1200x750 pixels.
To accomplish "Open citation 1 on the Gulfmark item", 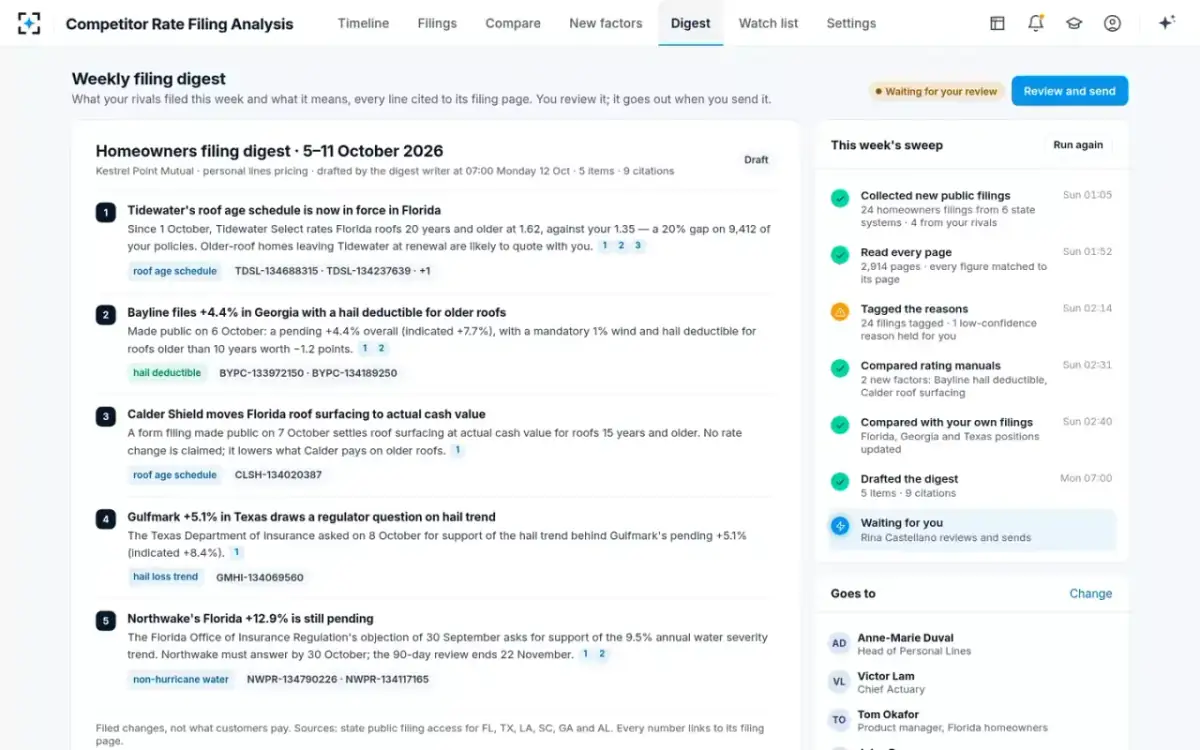I will [x=237, y=552].
